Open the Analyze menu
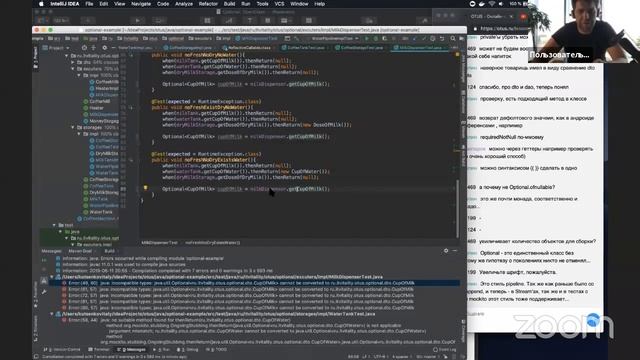This screenshot has height=360, width=640. [184, 4]
